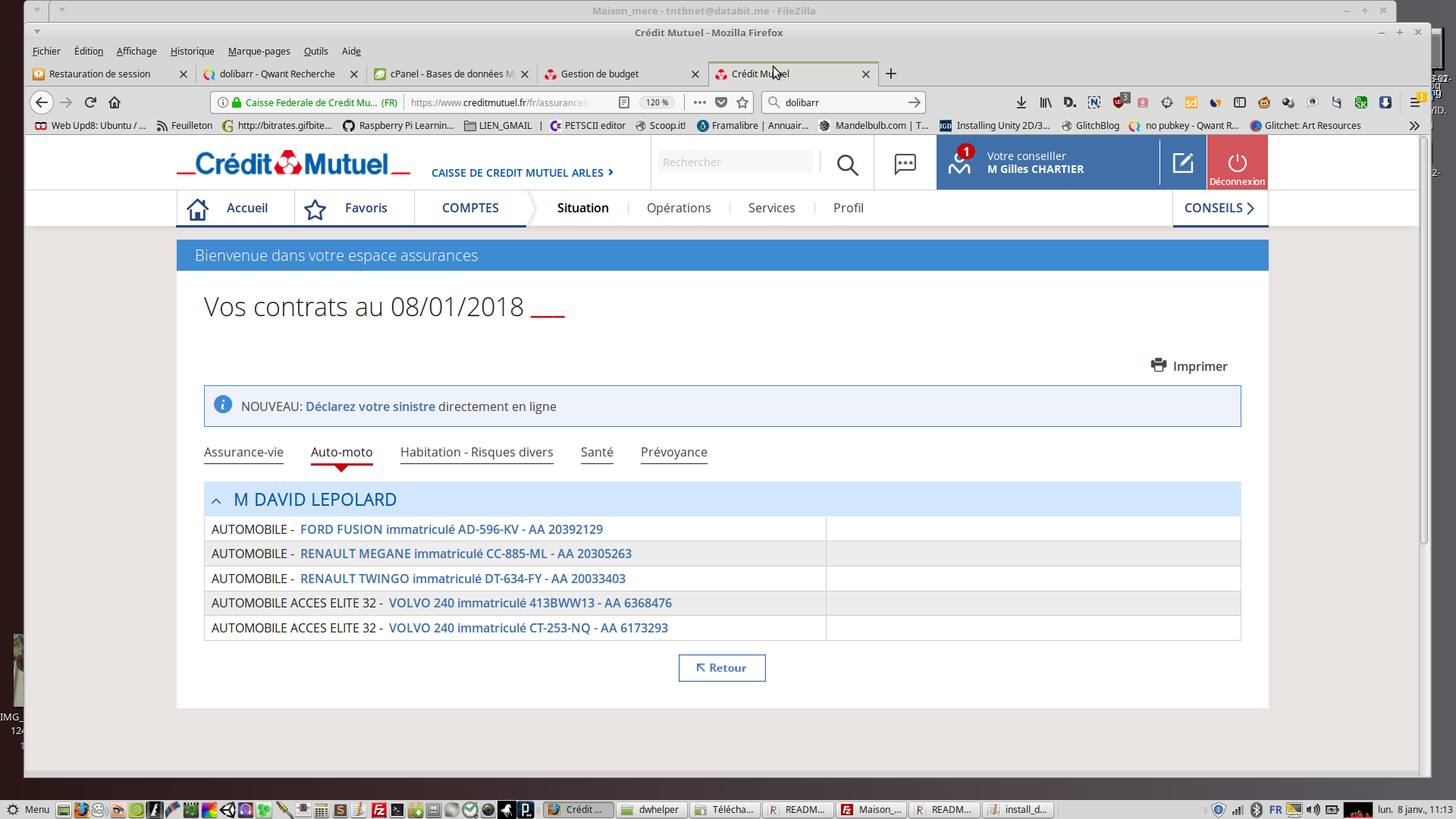Image resolution: width=1456 pixels, height=819 pixels.
Task: Reload the page with refresh icon
Action: [x=90, y=102]
